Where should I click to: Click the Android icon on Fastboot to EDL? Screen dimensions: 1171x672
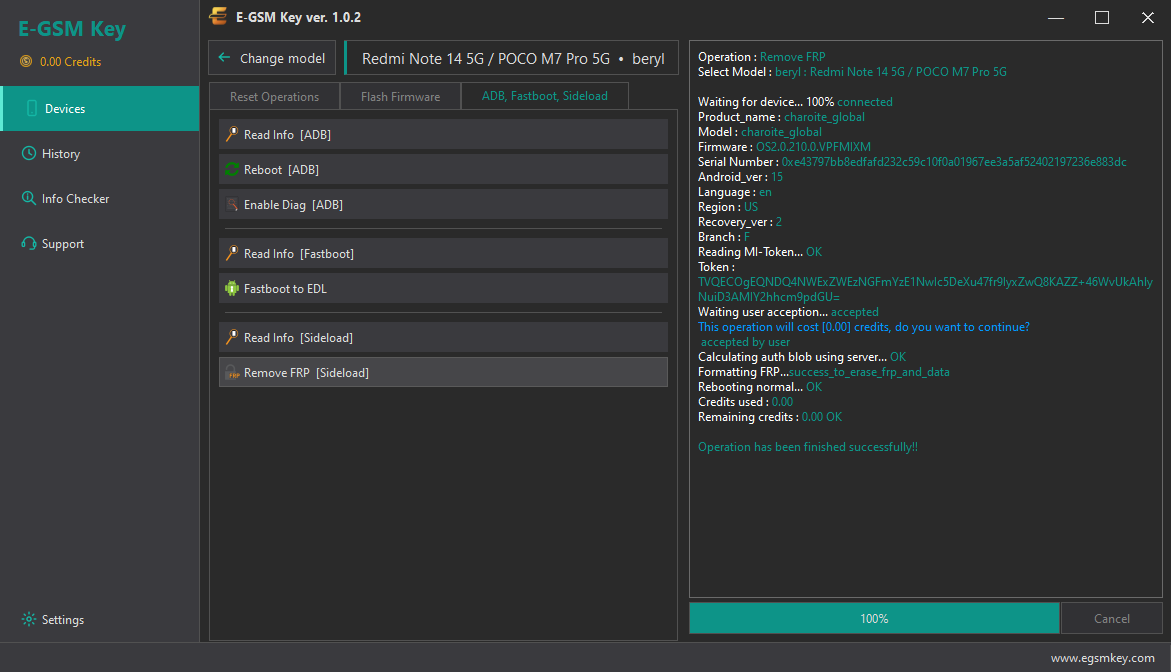pyautogui.click(x=232, y=288)
